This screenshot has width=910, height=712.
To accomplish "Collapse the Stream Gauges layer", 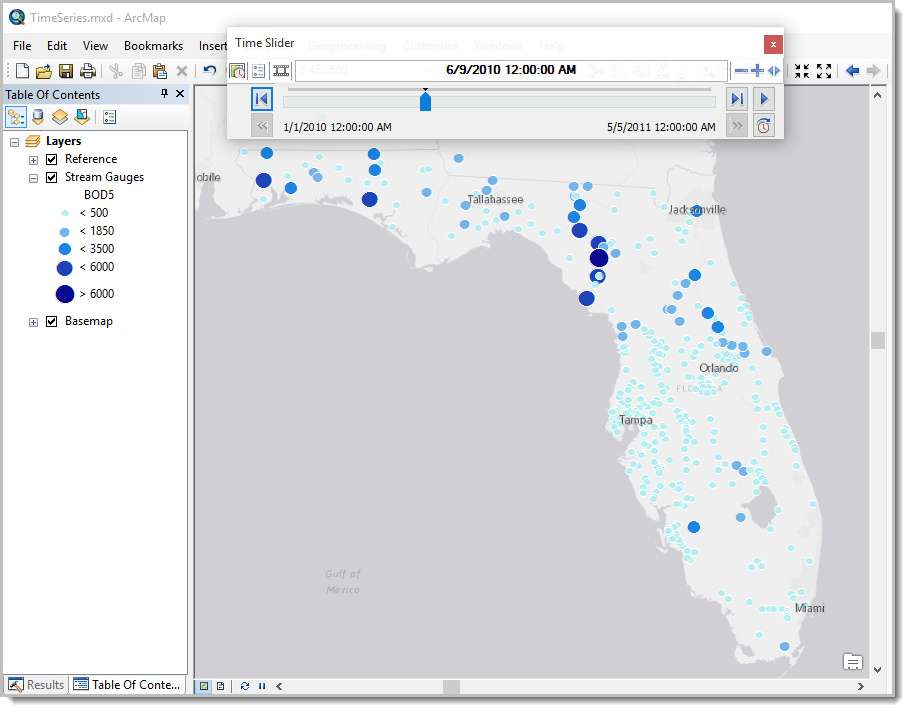I will pyautogui.click(x=33, y=178).
